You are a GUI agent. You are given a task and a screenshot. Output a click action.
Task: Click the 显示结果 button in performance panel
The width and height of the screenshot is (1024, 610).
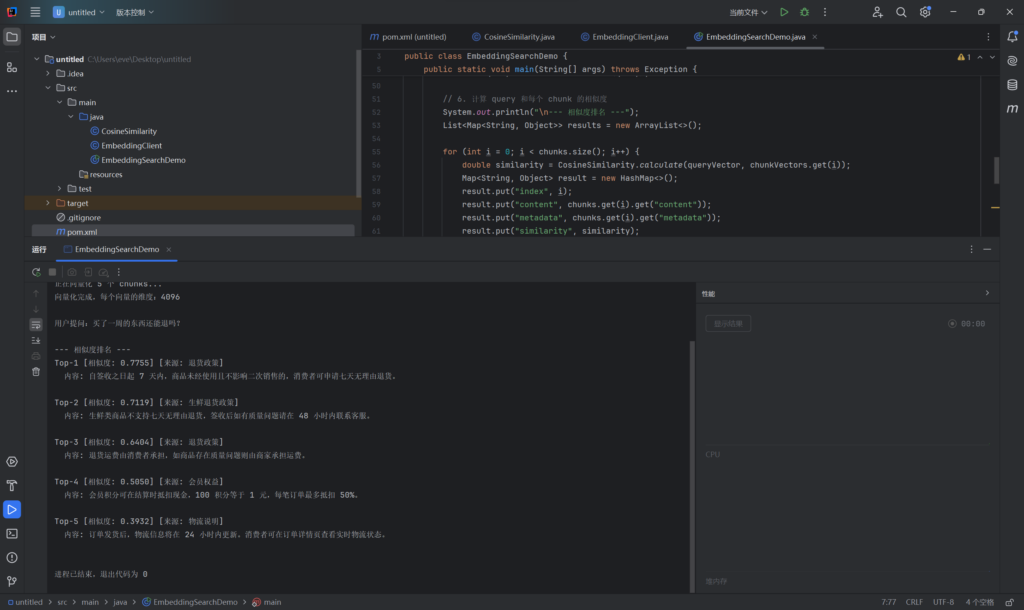[x=728, y=323]
